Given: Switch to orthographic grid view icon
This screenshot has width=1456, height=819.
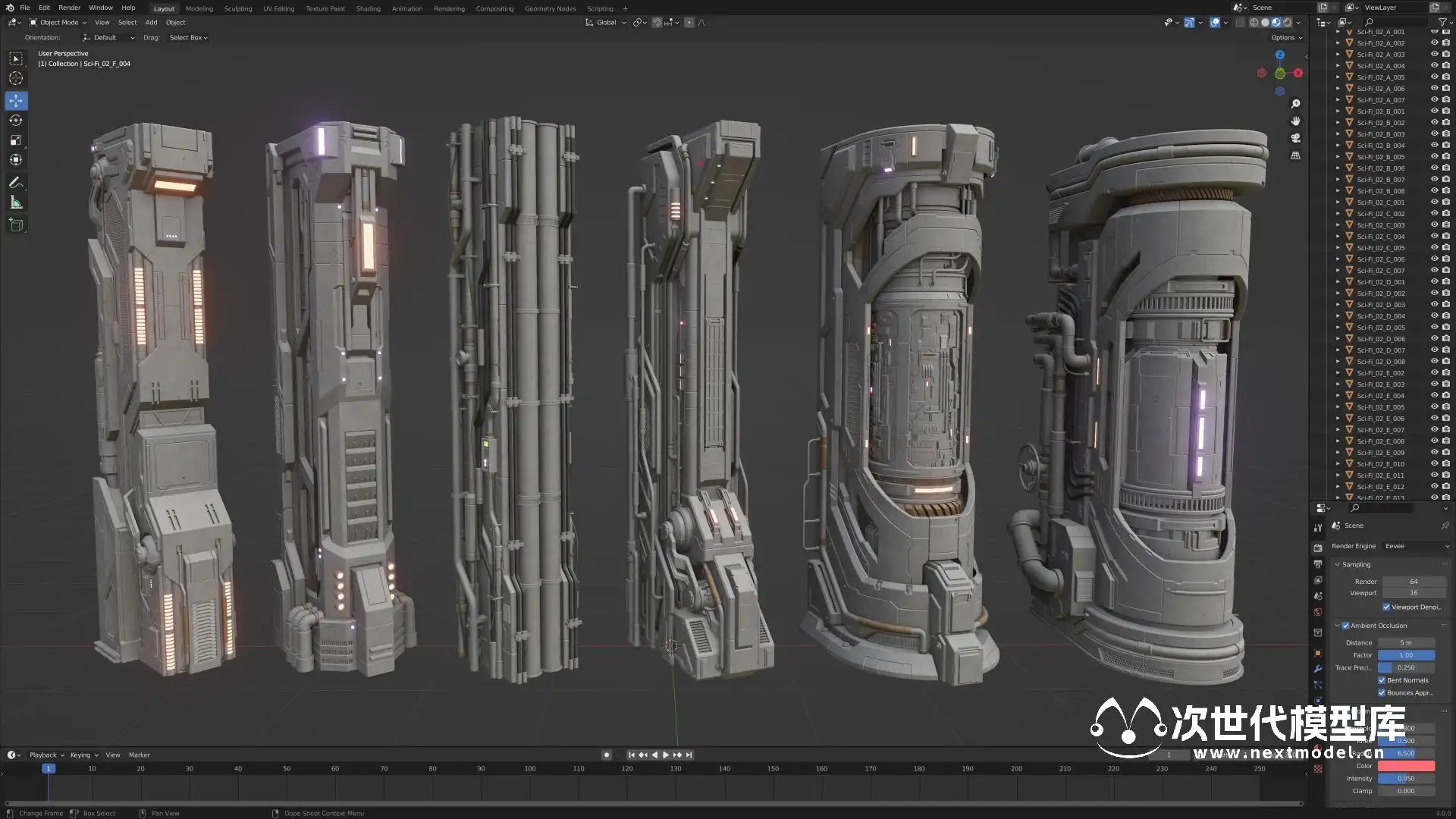Looking at the screenshot, I should (1295, 155).
